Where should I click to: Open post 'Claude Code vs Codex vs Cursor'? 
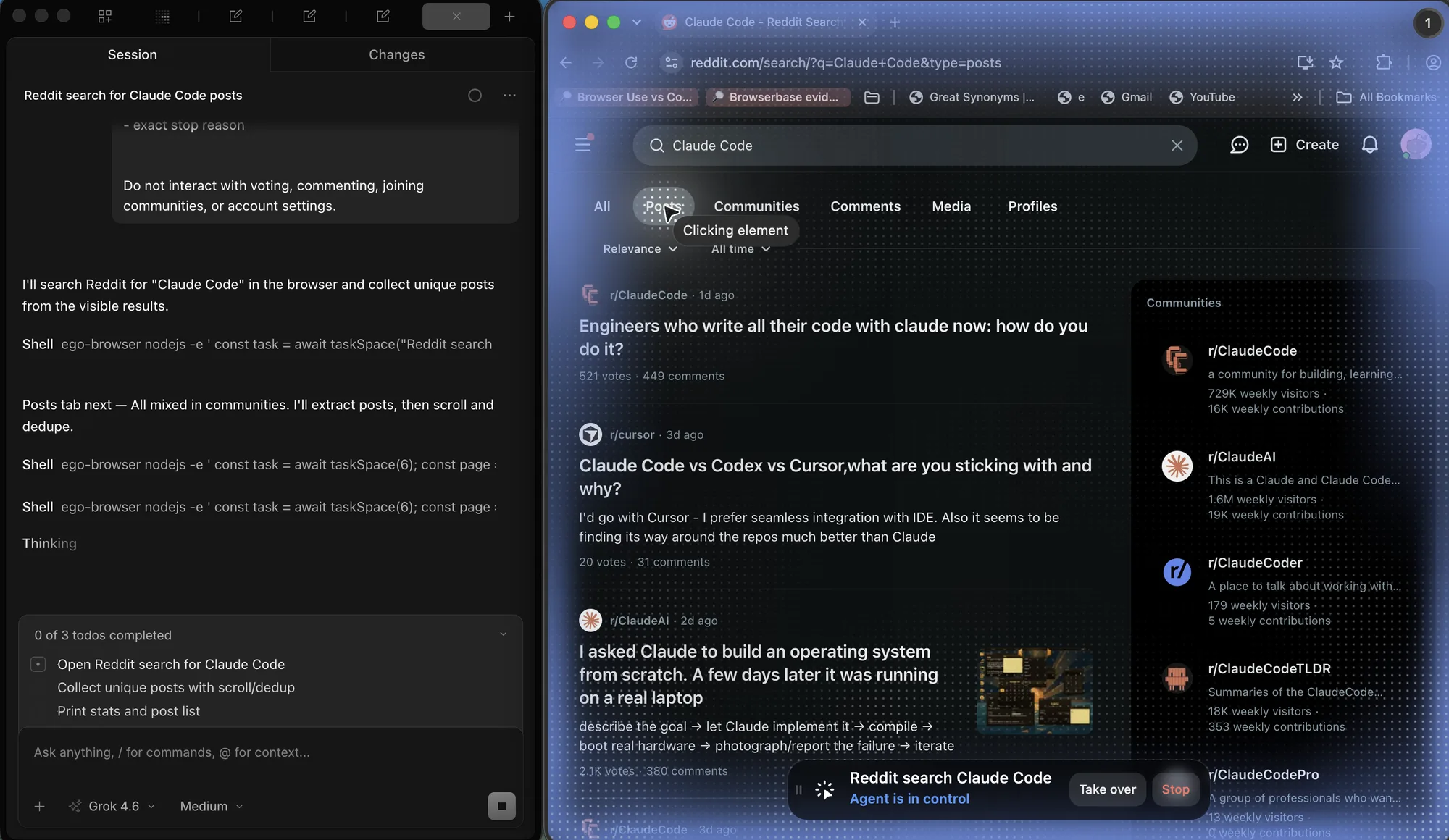[x=835, y=477]
